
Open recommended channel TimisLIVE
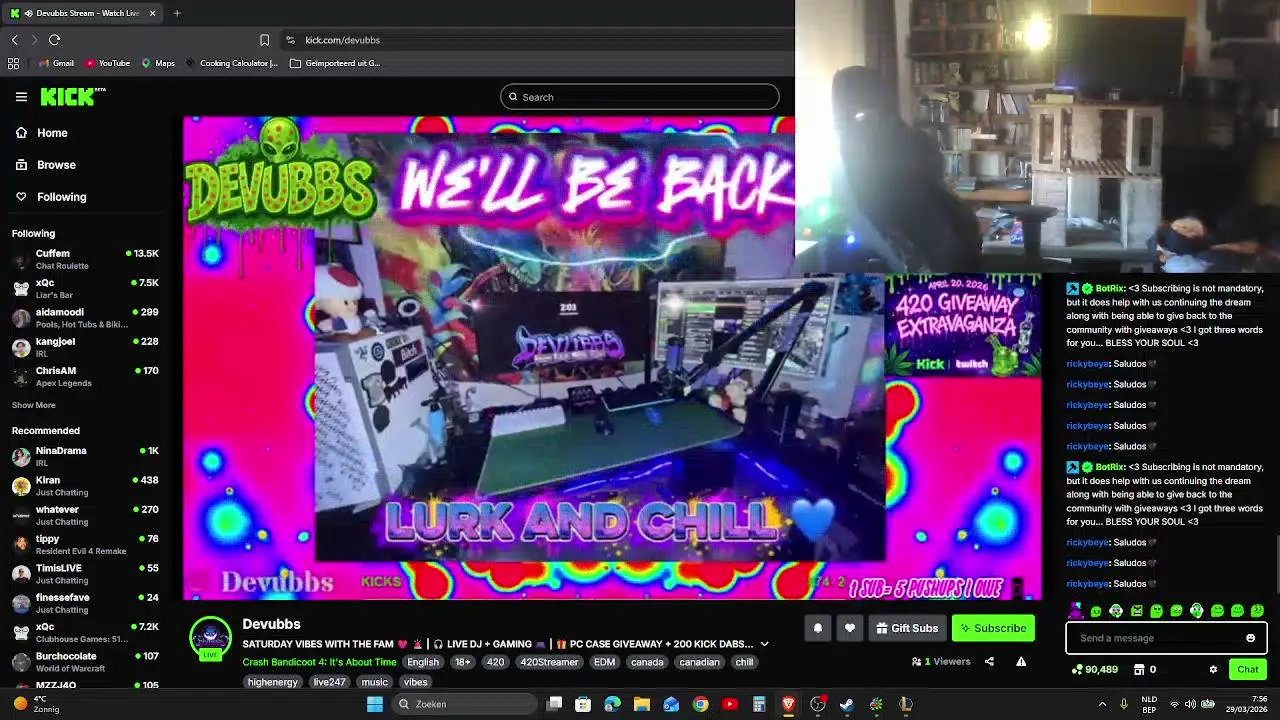[x=85, y=573]
